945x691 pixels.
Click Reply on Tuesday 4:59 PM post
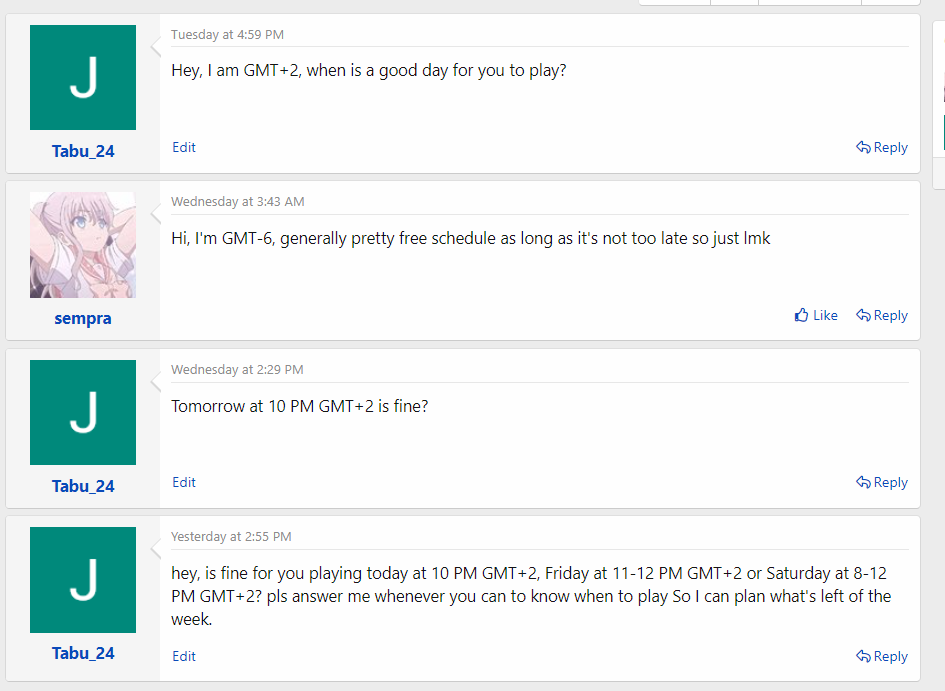(x=882, y=148)
